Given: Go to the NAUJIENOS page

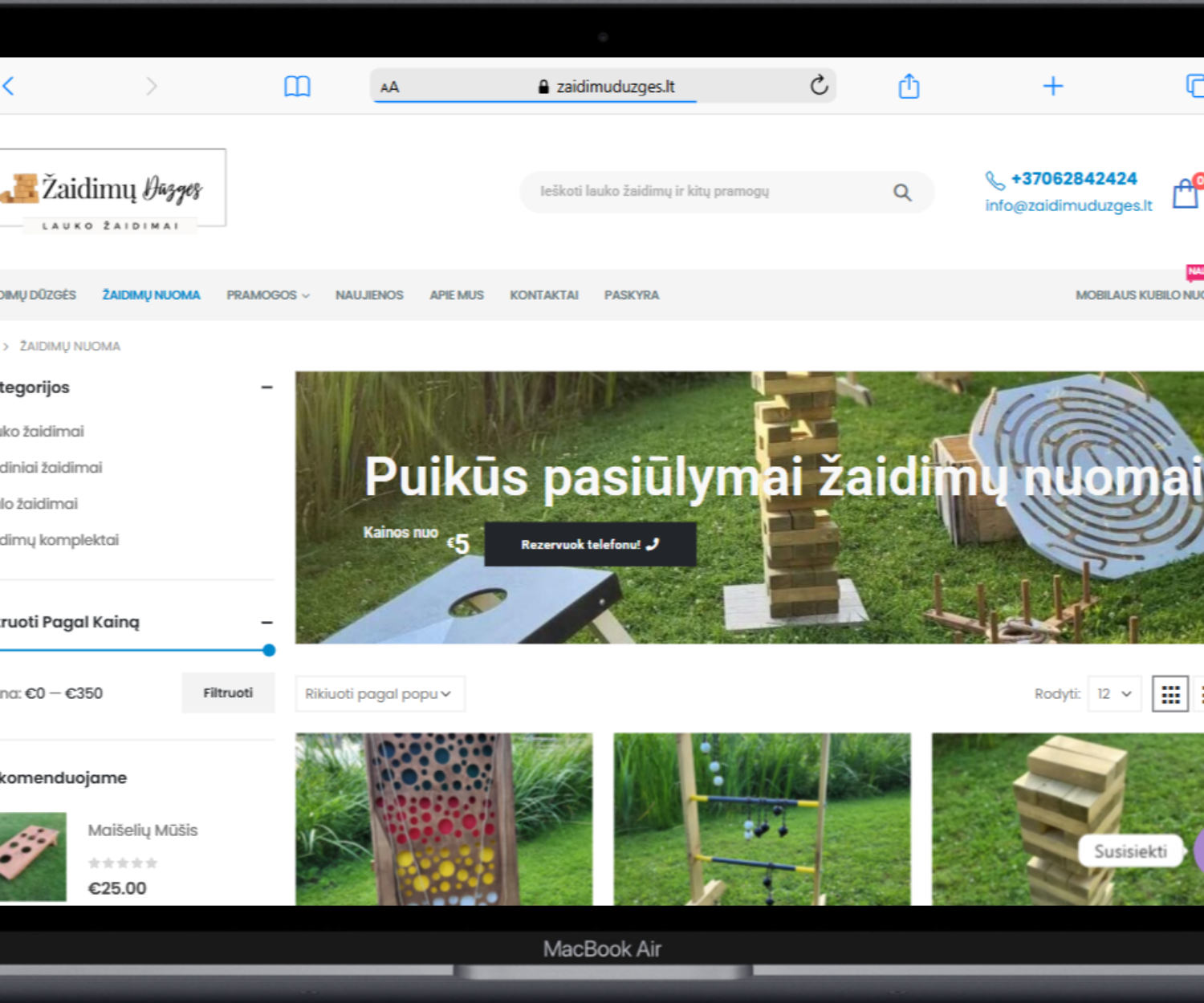Looking at the screenshot, I should [x=369, y=295].
